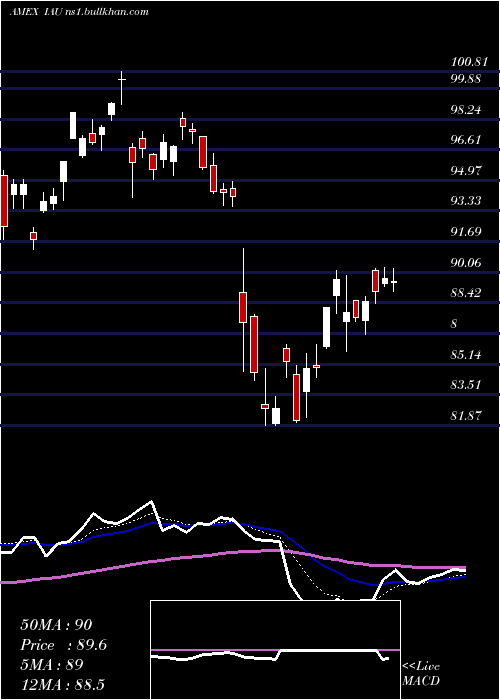Click the last small doji candlestick near 89.6
Image resolution: width=500 pixels, height=700 pixels.
coord(394,280)
